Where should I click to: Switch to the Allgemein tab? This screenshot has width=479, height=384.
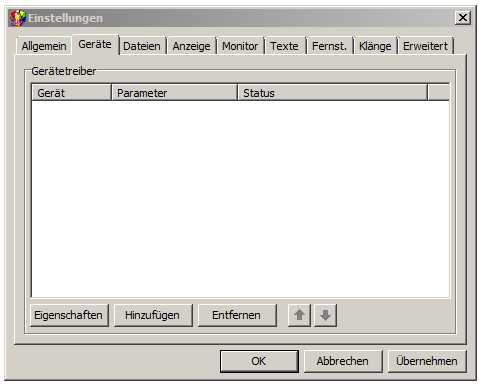click(44, 46)
